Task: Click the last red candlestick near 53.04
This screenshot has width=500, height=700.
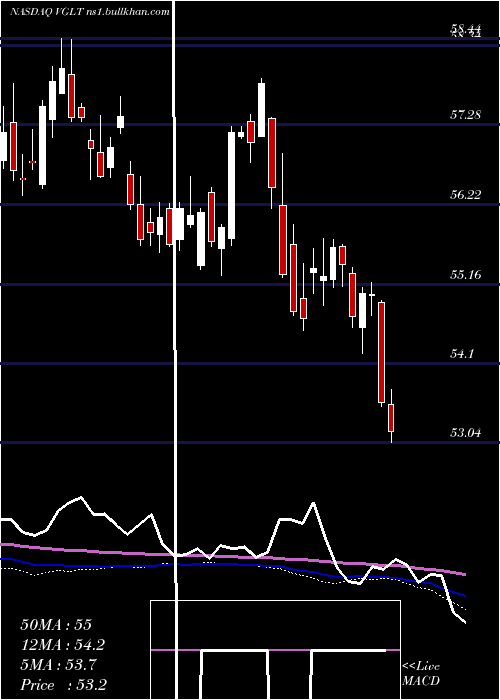Action: pos(392,418)
